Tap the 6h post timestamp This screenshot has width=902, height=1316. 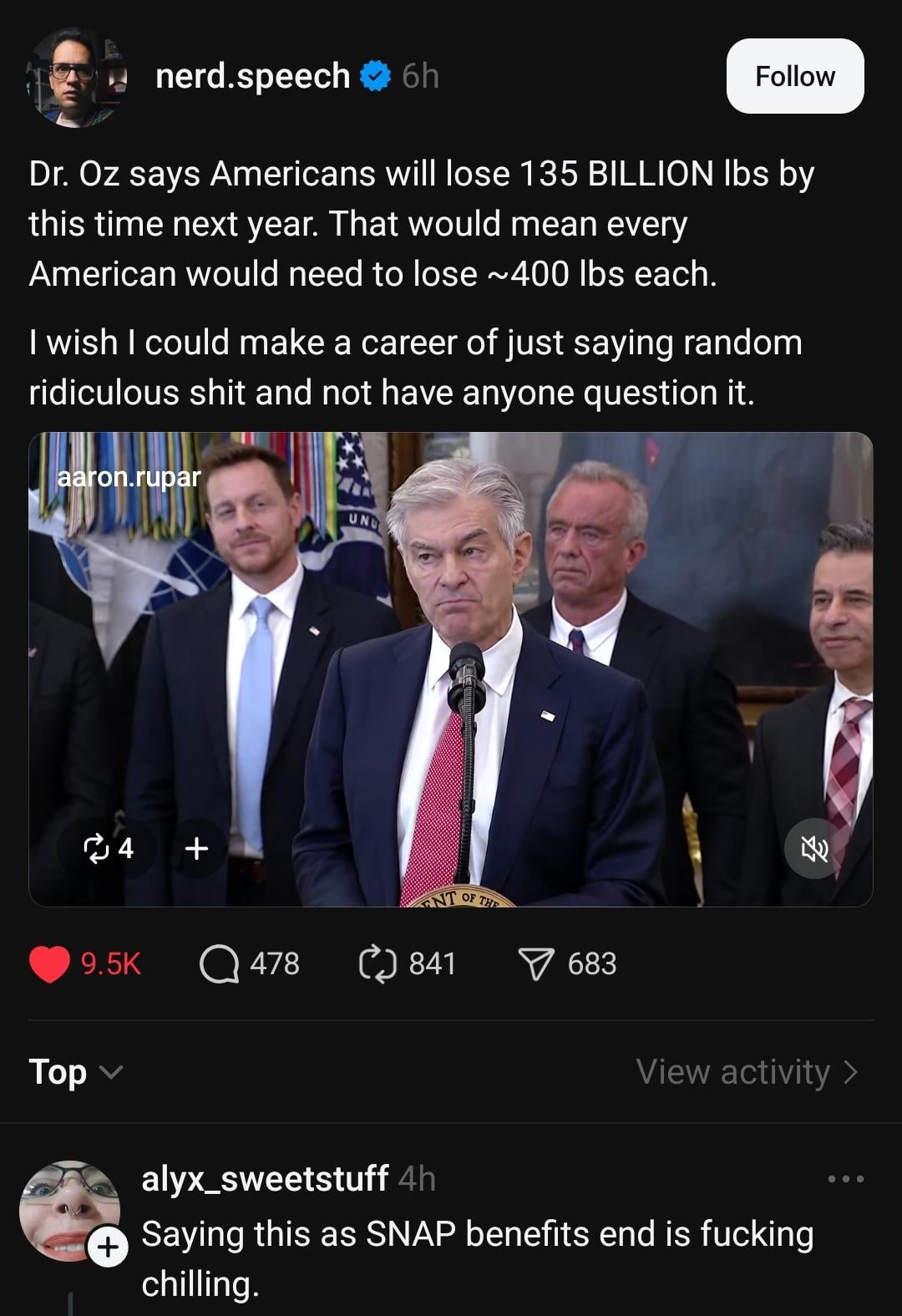click(x=420, y=76)
